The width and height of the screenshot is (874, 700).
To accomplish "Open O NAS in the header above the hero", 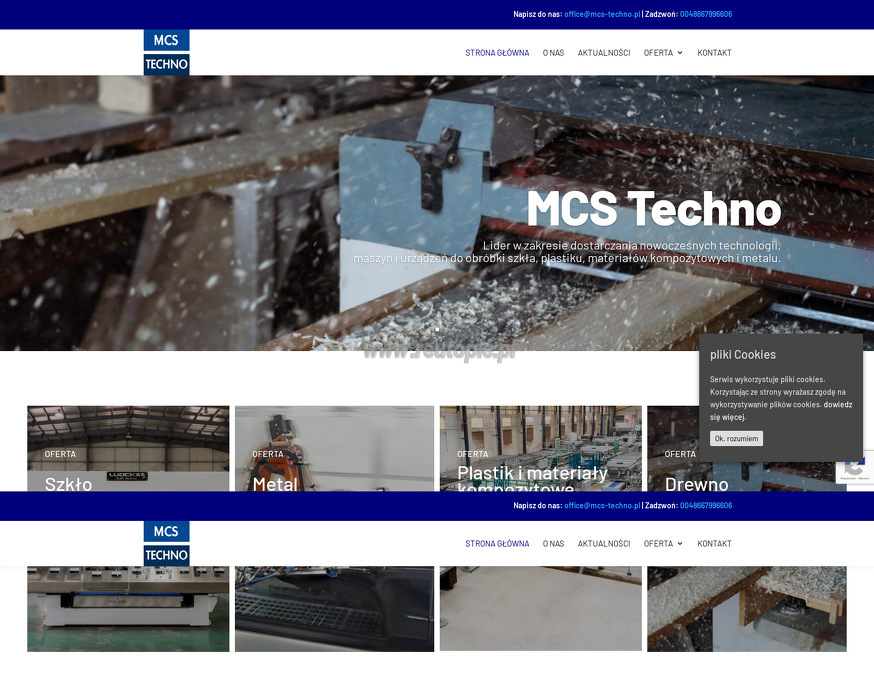I will pyautogui.click(x=553, y=53).
